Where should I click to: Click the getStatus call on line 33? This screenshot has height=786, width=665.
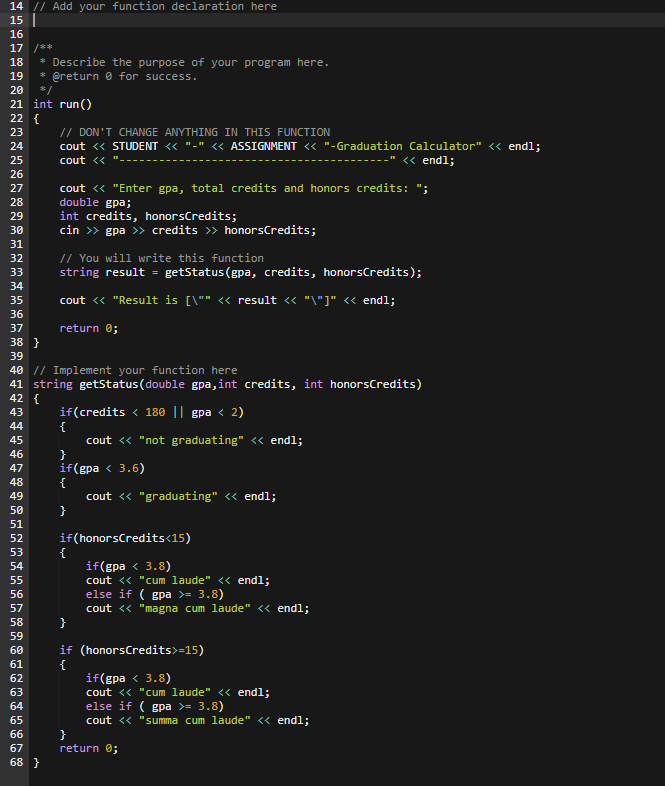[x=293, y=272]
